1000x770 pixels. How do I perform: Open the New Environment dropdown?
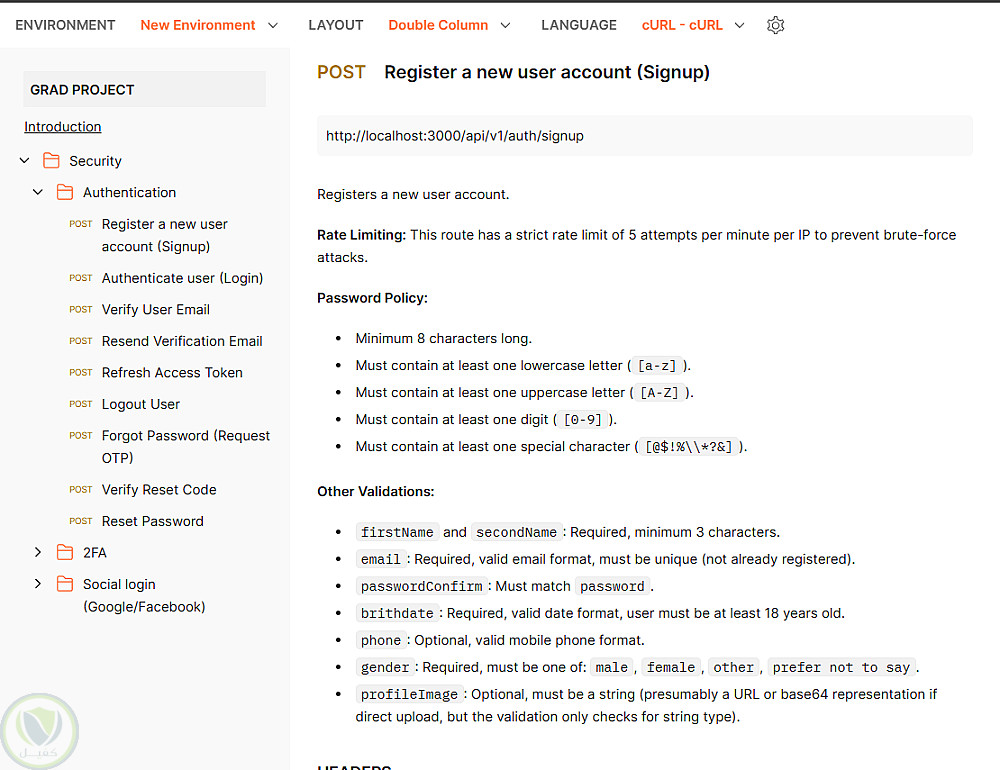[x=209, y=25]
